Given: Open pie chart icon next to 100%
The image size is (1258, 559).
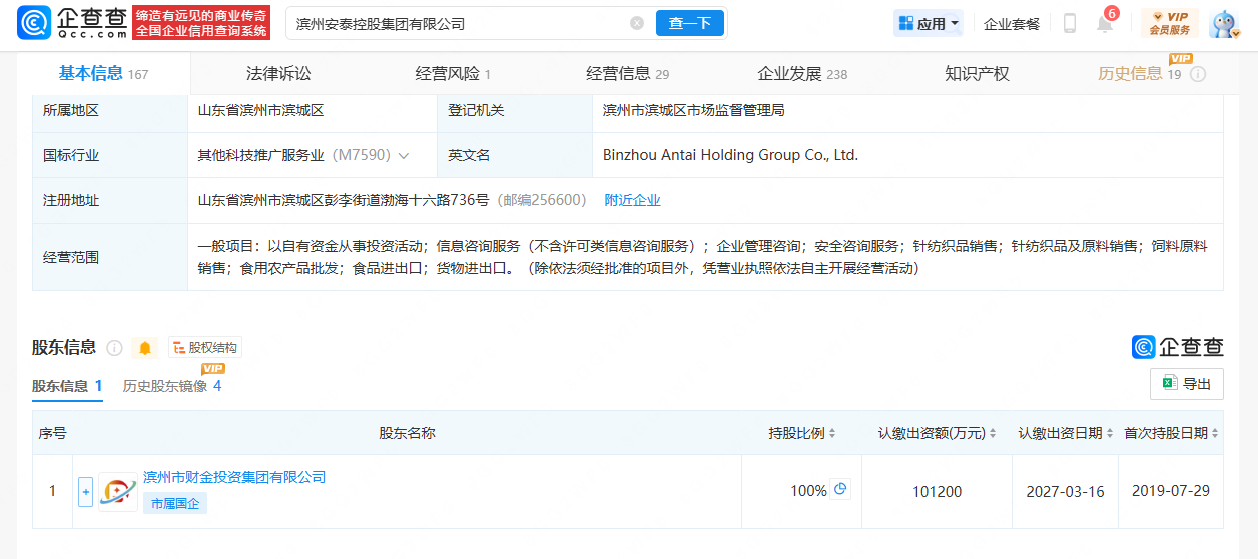Looking at the screenshot, I should click(x=840, y=490).
